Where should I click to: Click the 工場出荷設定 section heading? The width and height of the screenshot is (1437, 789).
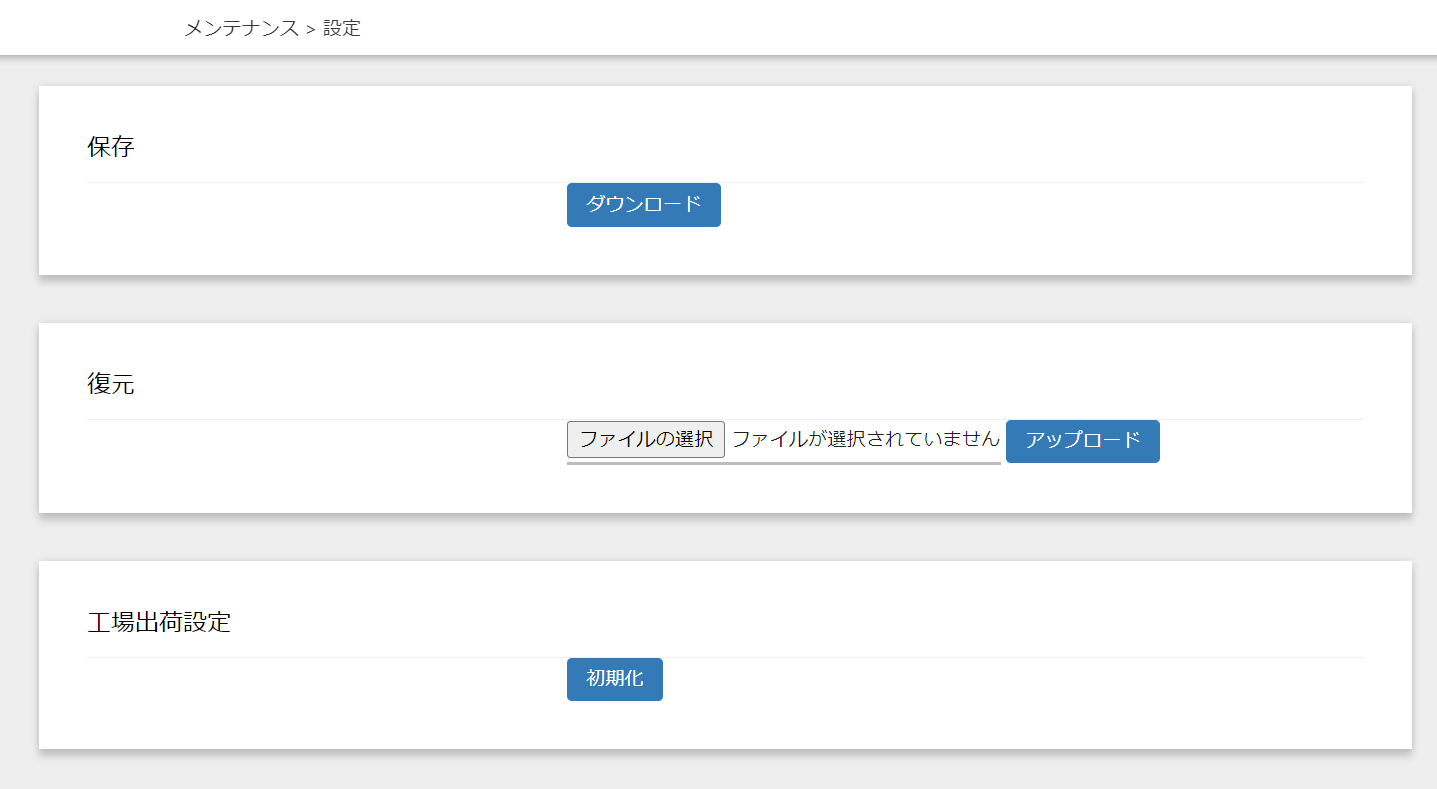click(159, 622)
